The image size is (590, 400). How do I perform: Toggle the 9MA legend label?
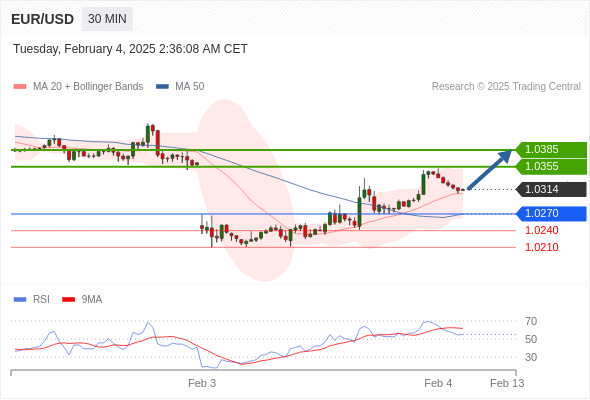point(92,300)
